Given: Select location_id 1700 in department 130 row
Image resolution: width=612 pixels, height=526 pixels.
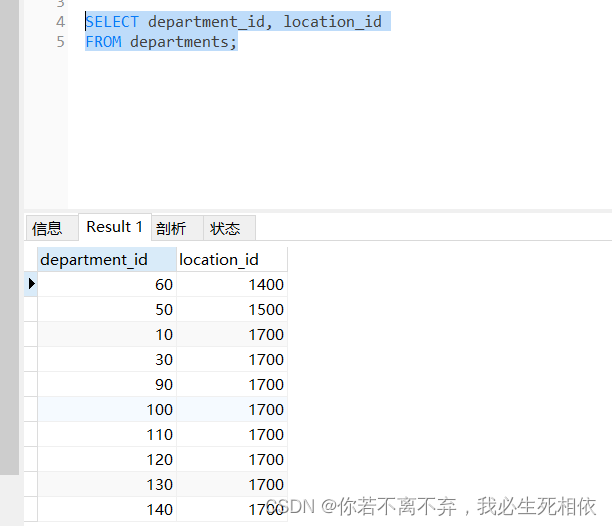Looking at the screenshot, I should click(232, 484).
